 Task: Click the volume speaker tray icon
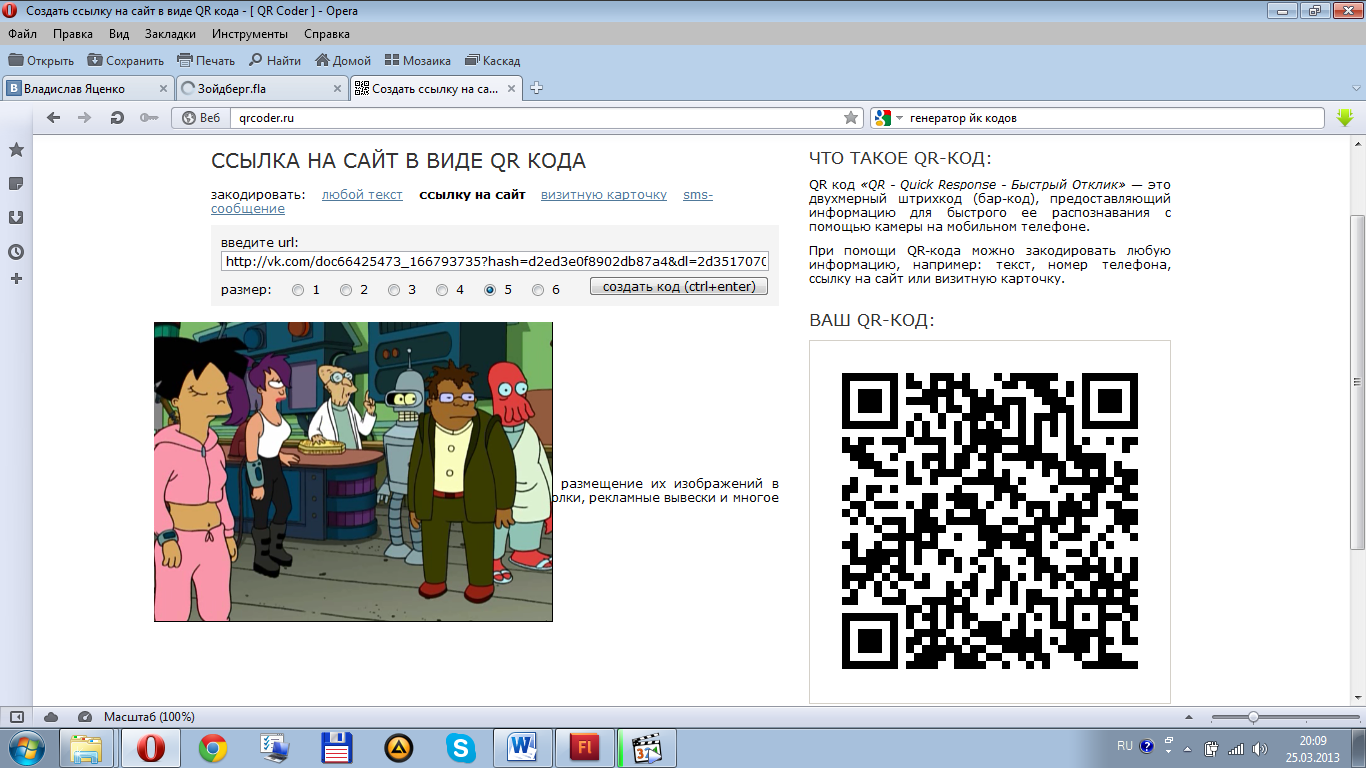(x=1261, y=747)
